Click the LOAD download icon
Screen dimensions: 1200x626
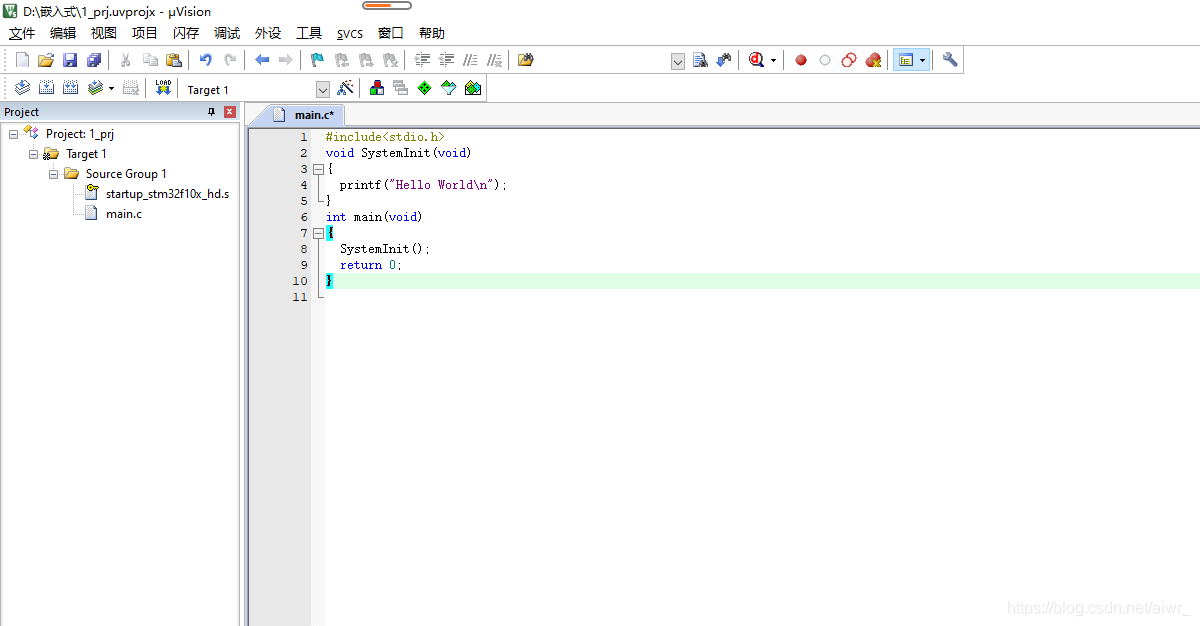[163, 88]
